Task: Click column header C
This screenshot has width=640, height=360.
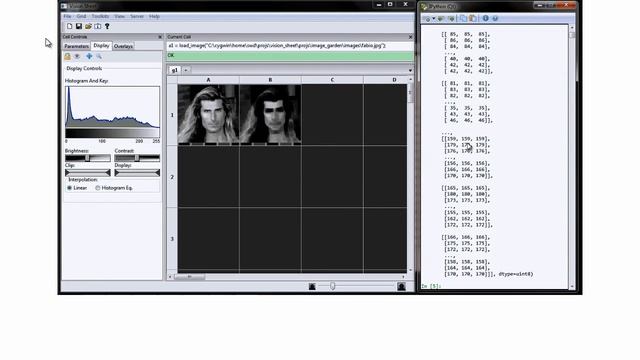Action: point(332,80)
